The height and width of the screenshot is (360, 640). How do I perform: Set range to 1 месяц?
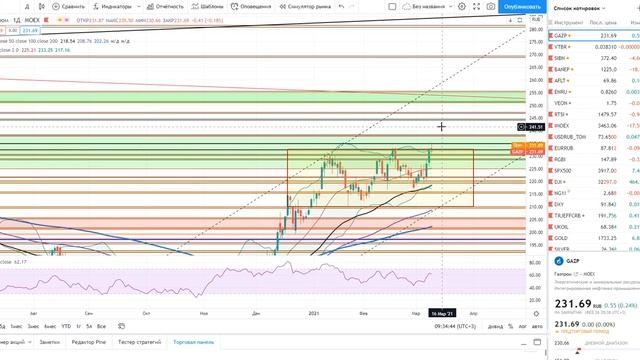pyautogui.click(x=16, y=326)
